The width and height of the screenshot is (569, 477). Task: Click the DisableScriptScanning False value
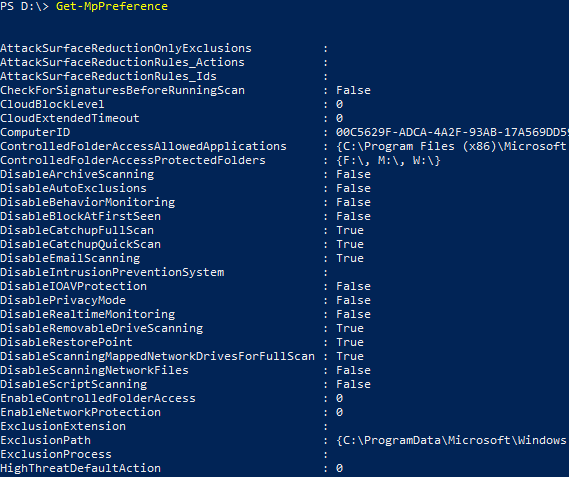(353, 384)
